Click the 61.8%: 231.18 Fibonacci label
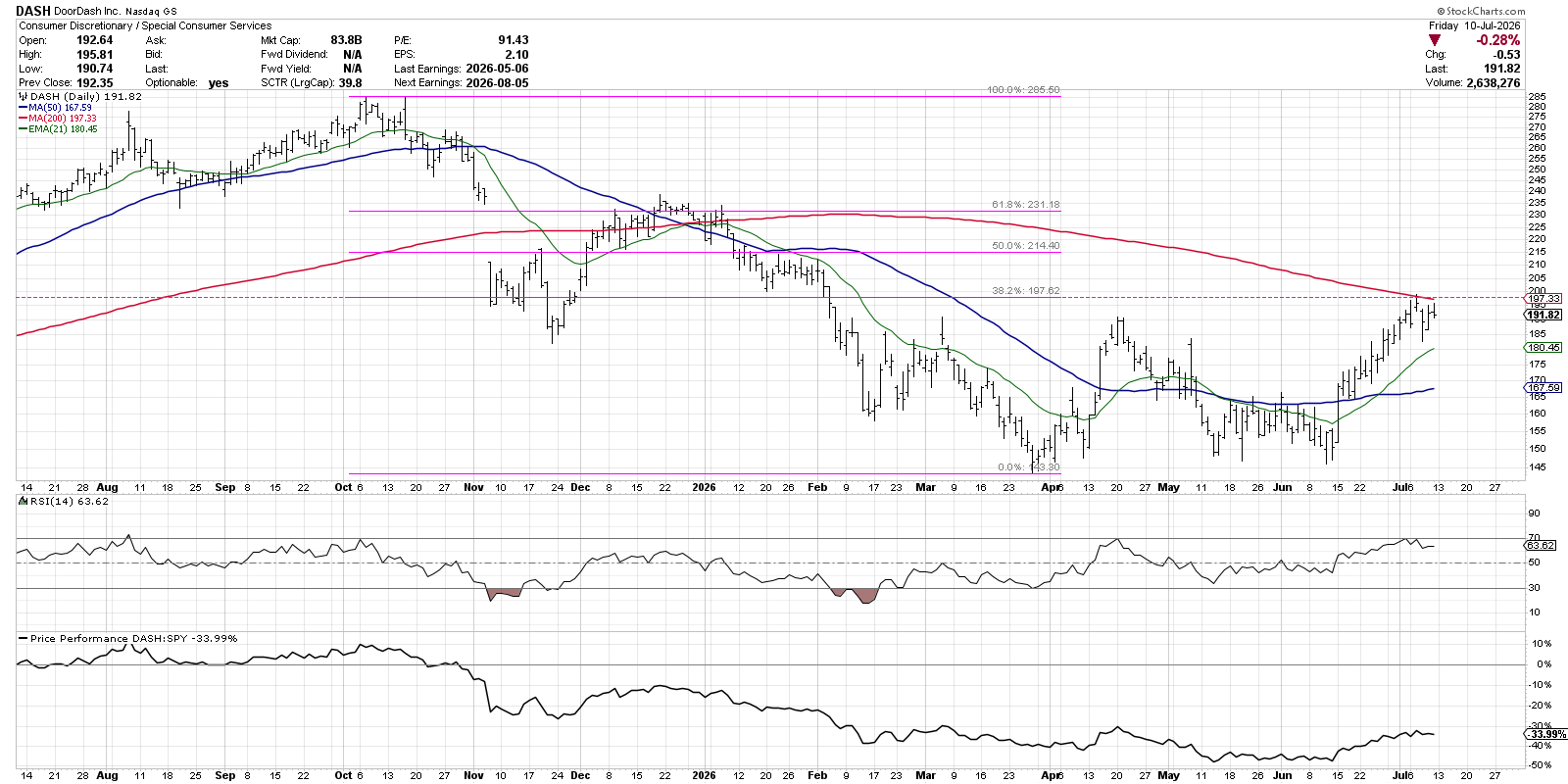 pyautogui.click(x=1025, y=205)
